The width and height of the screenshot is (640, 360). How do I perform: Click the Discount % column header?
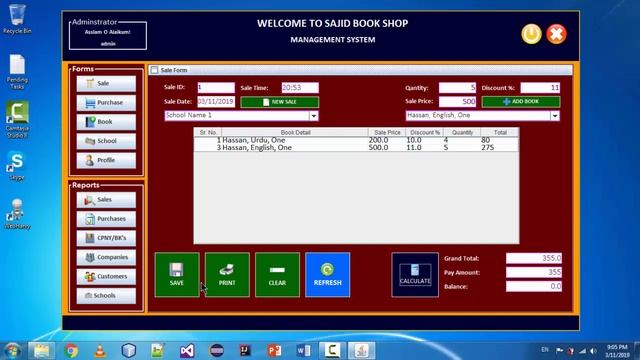coord(424,132)
